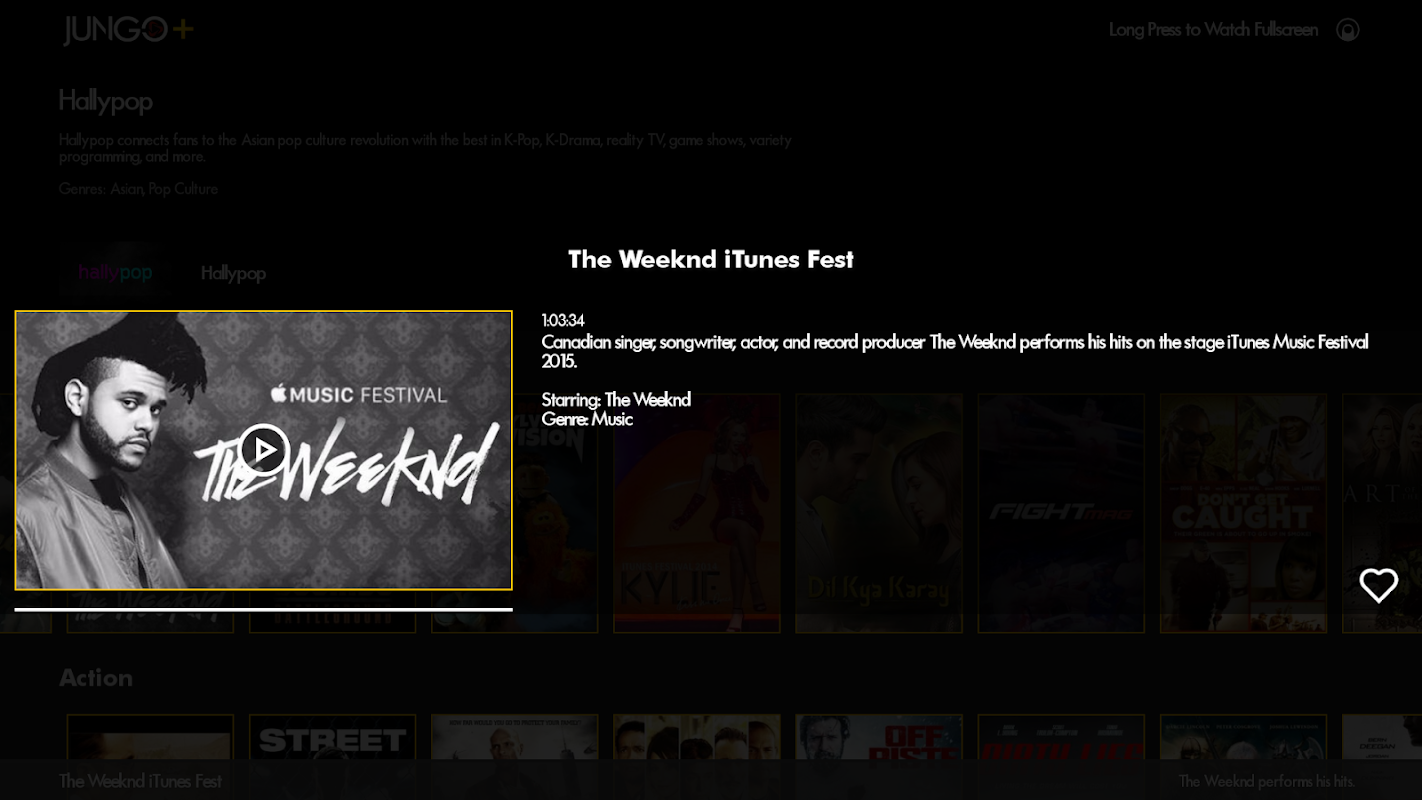Open the Battleground poster below the preview
Image resolution: width=1422 pixels, height=800 pixels.
332,620
